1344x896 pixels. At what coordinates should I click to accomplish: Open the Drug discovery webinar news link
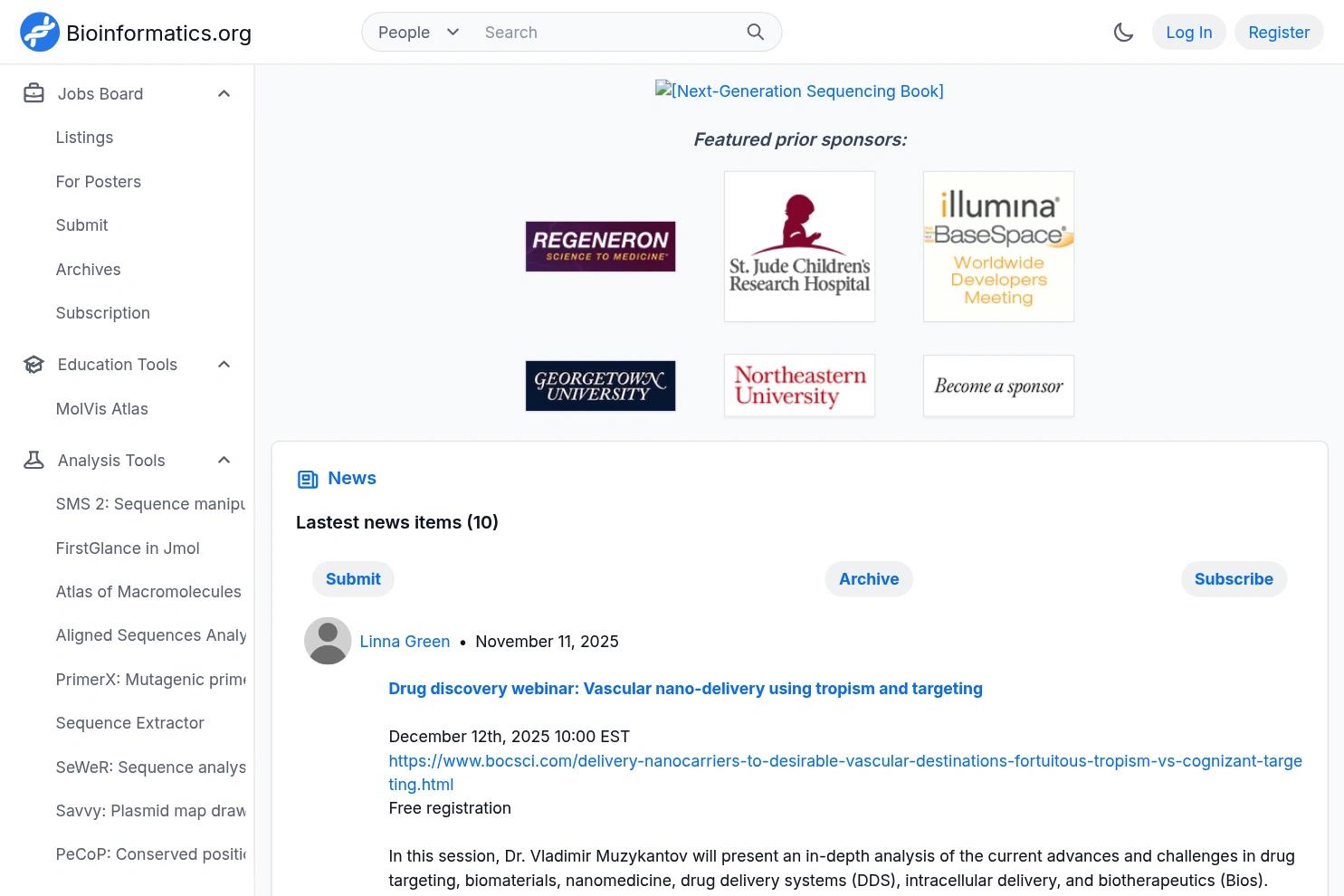click(685, 689)
